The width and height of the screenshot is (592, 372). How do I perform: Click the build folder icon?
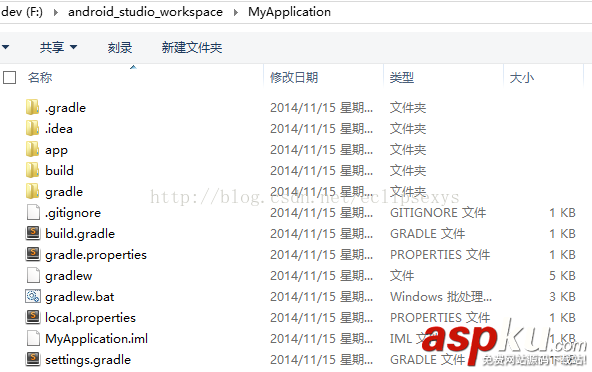tap(32, 170)
